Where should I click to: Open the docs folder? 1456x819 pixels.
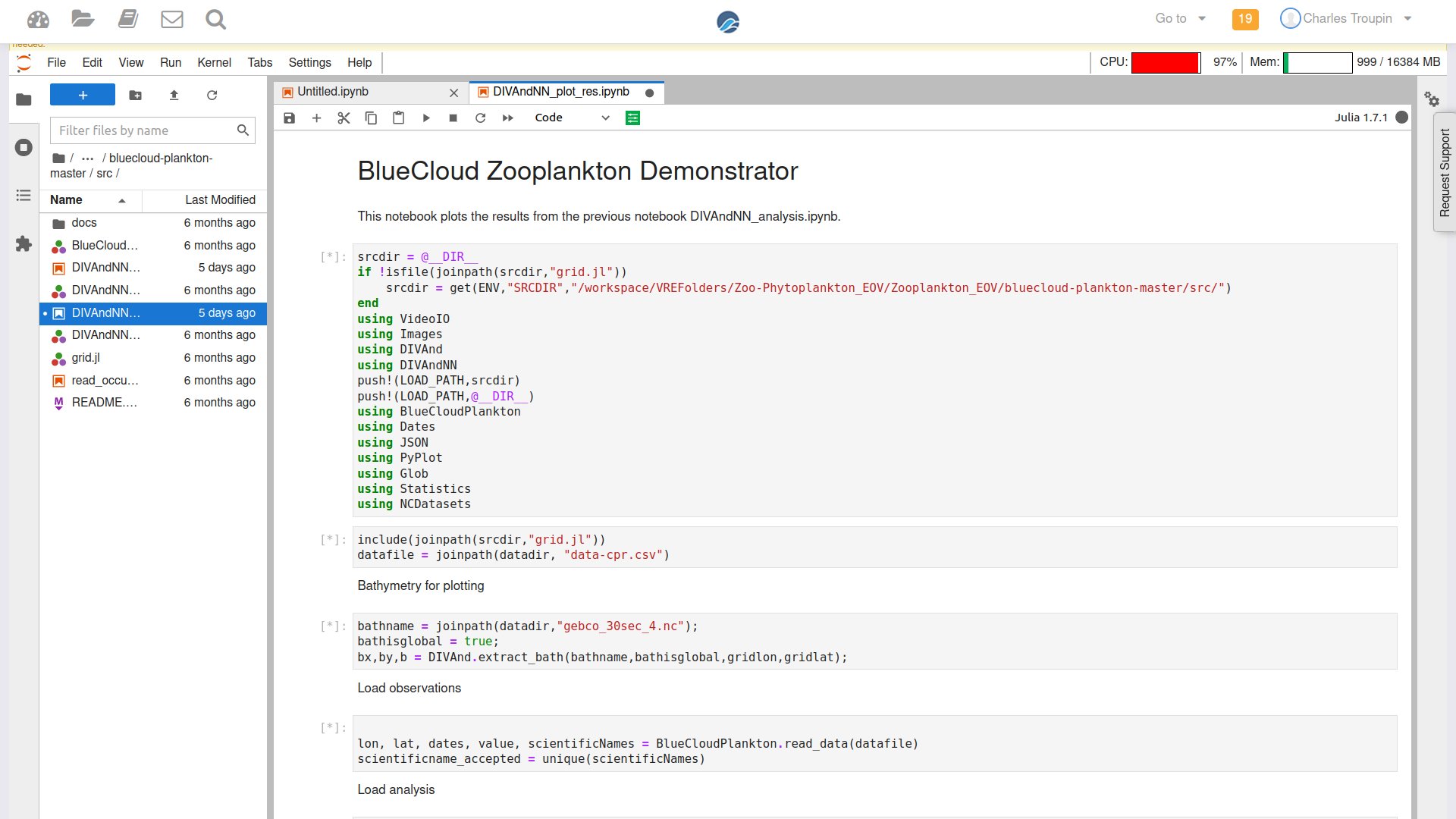pos(153,223)
